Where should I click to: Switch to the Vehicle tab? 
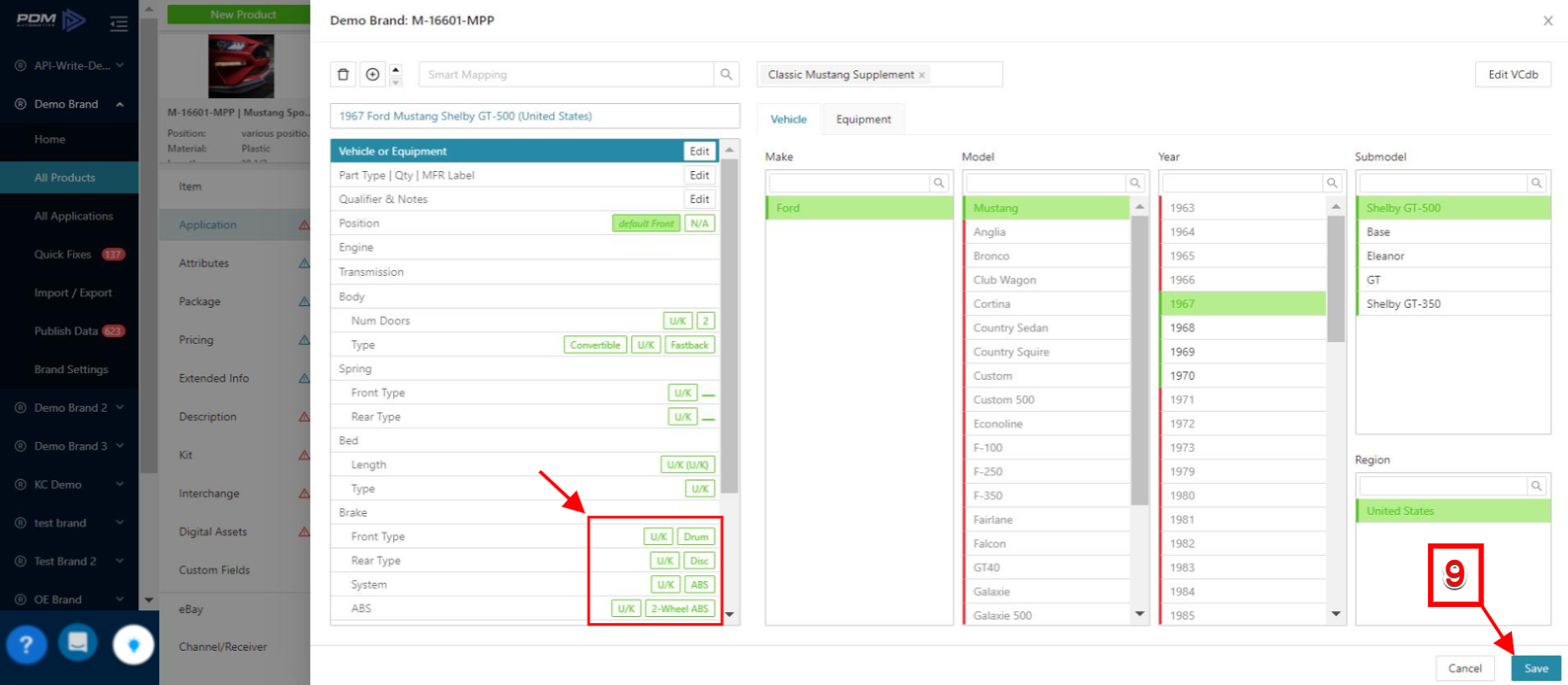pos(789,119)
